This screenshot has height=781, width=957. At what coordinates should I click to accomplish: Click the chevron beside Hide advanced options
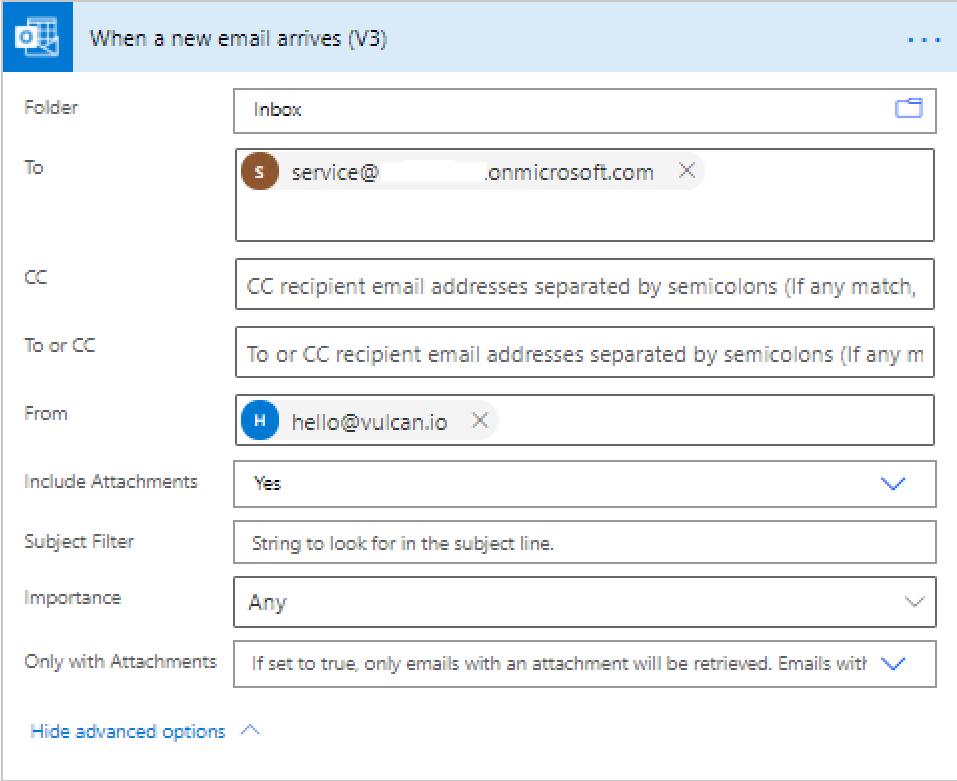click(x=250, y=731)
